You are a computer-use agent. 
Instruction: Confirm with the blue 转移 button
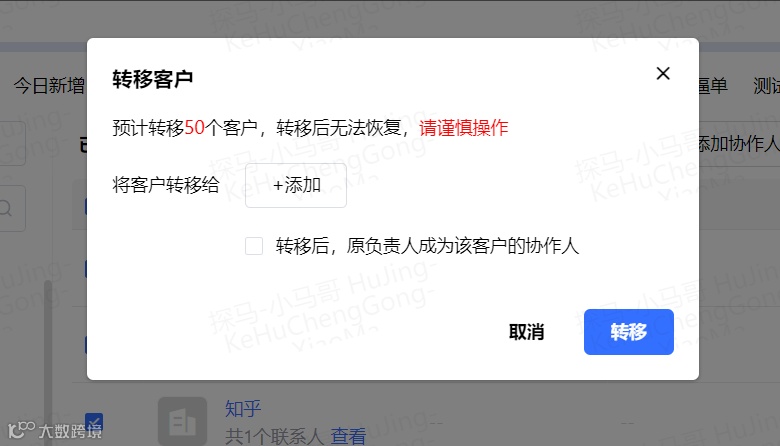click(x=629, y=332)
